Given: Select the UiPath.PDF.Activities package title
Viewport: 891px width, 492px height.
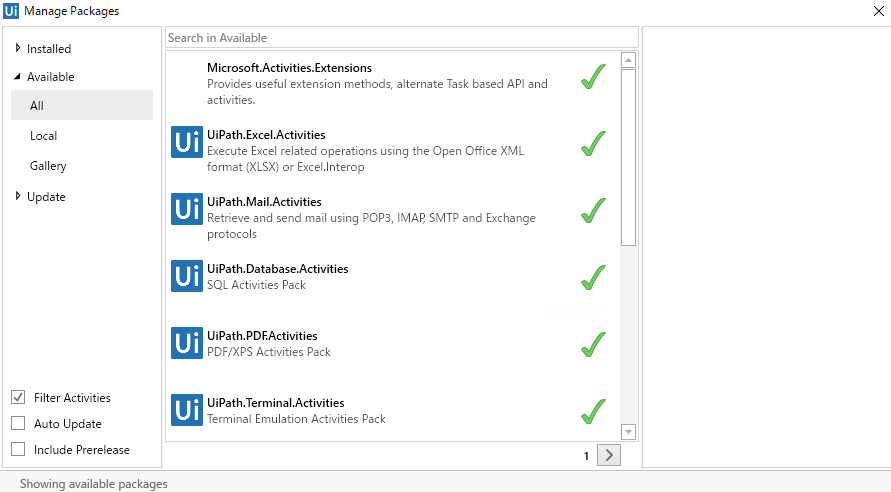Looking at the screenshot, I should point(262,336).
